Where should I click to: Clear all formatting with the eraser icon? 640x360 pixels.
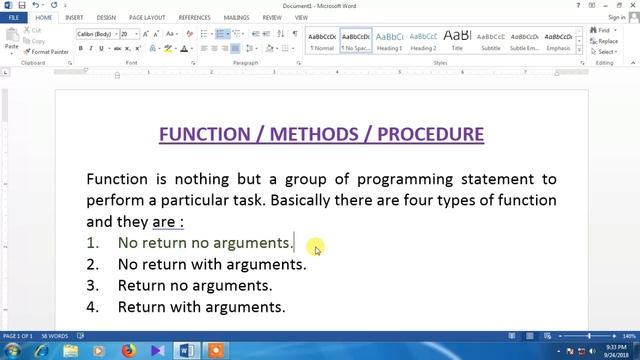[x=189, y=34]
